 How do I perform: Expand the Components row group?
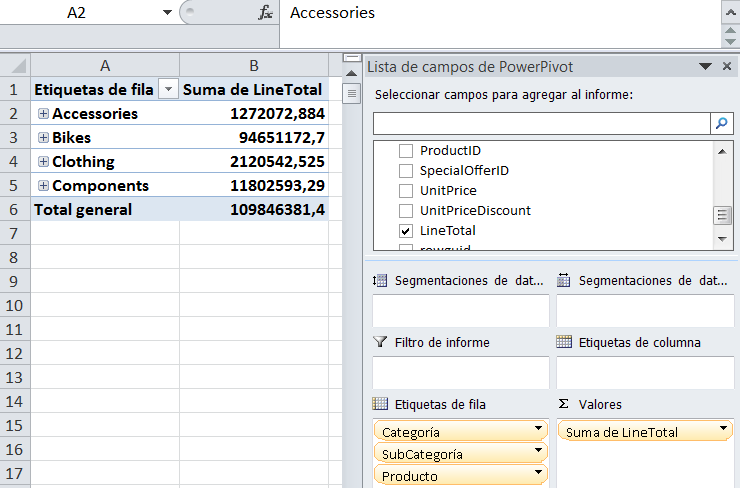coord(43,186)
